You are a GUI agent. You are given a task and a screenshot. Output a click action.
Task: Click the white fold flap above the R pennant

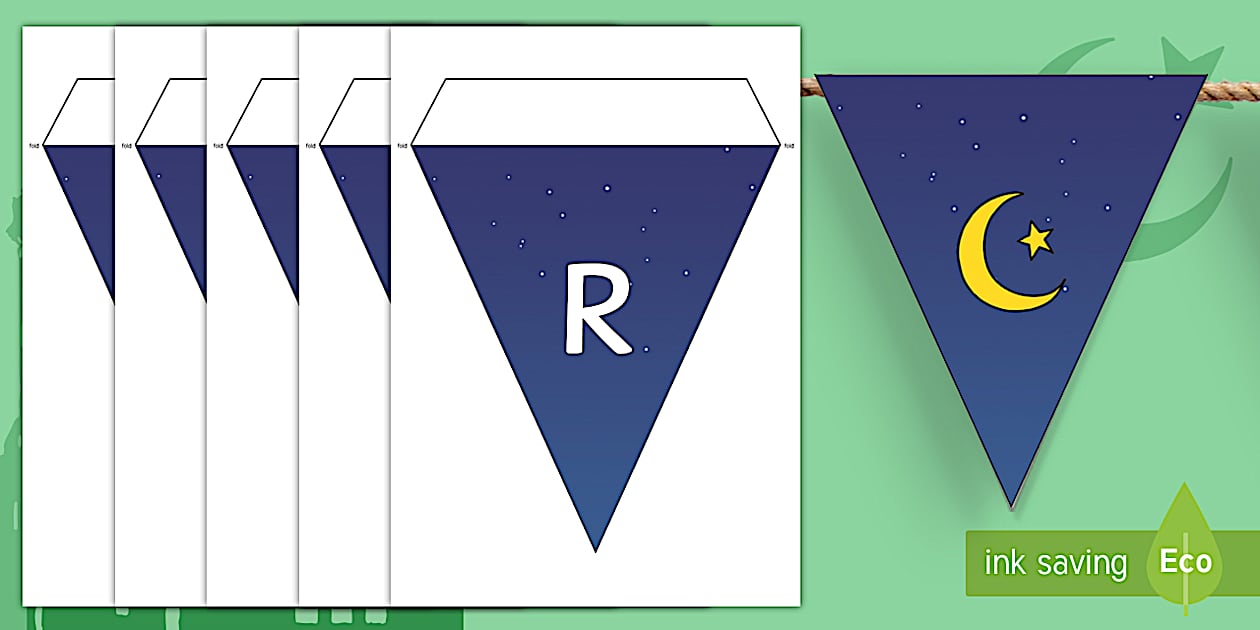595,112
